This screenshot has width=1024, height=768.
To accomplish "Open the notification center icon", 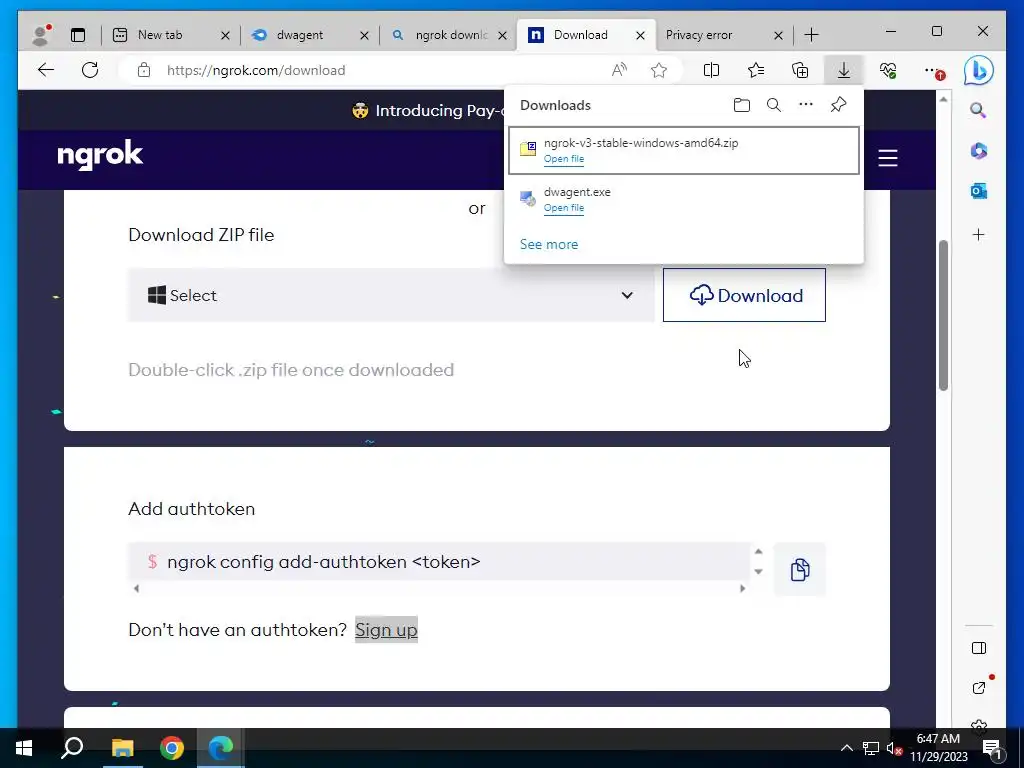I will click(992, 748).
